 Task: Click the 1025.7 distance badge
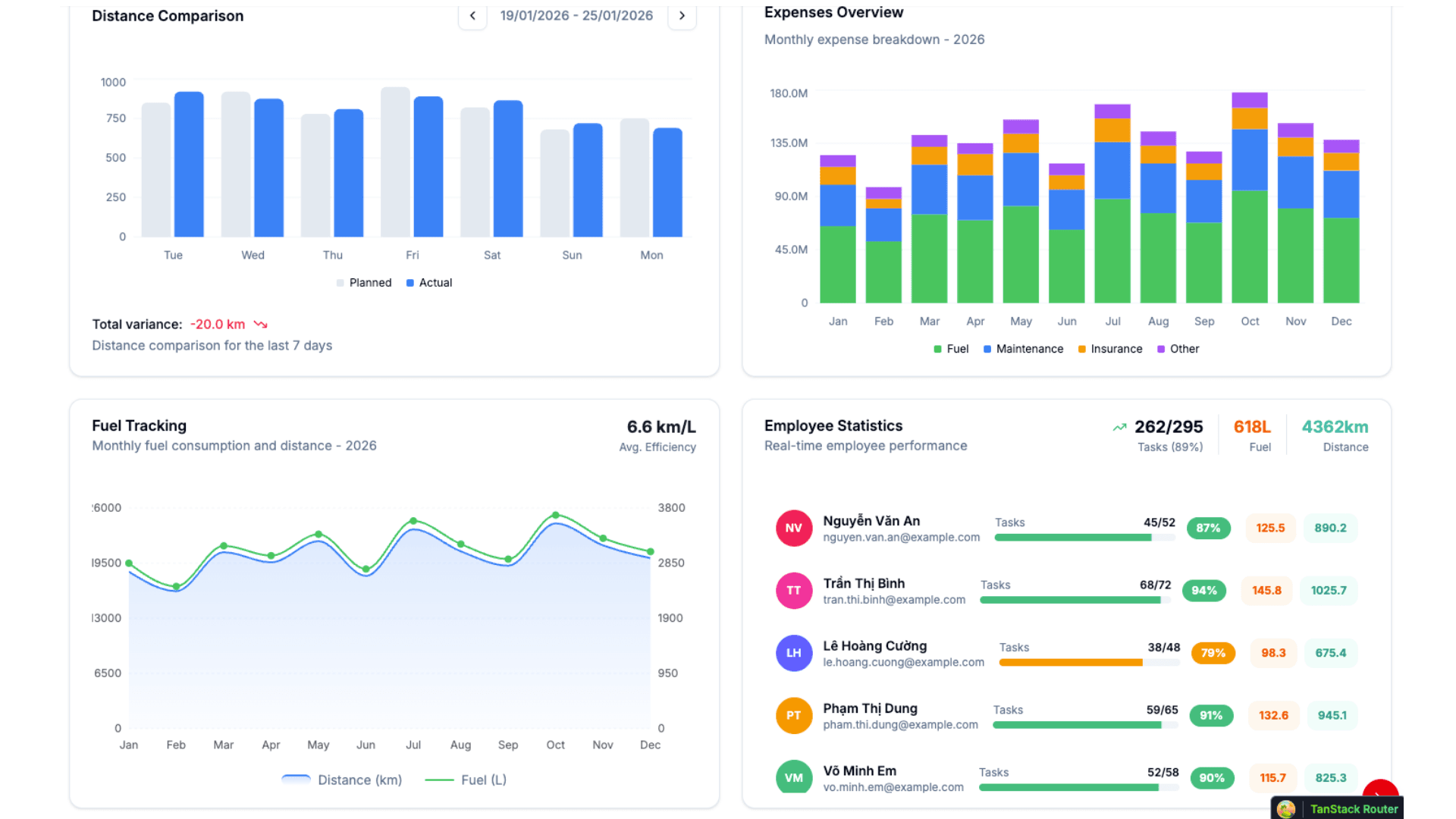(1329, 591)
